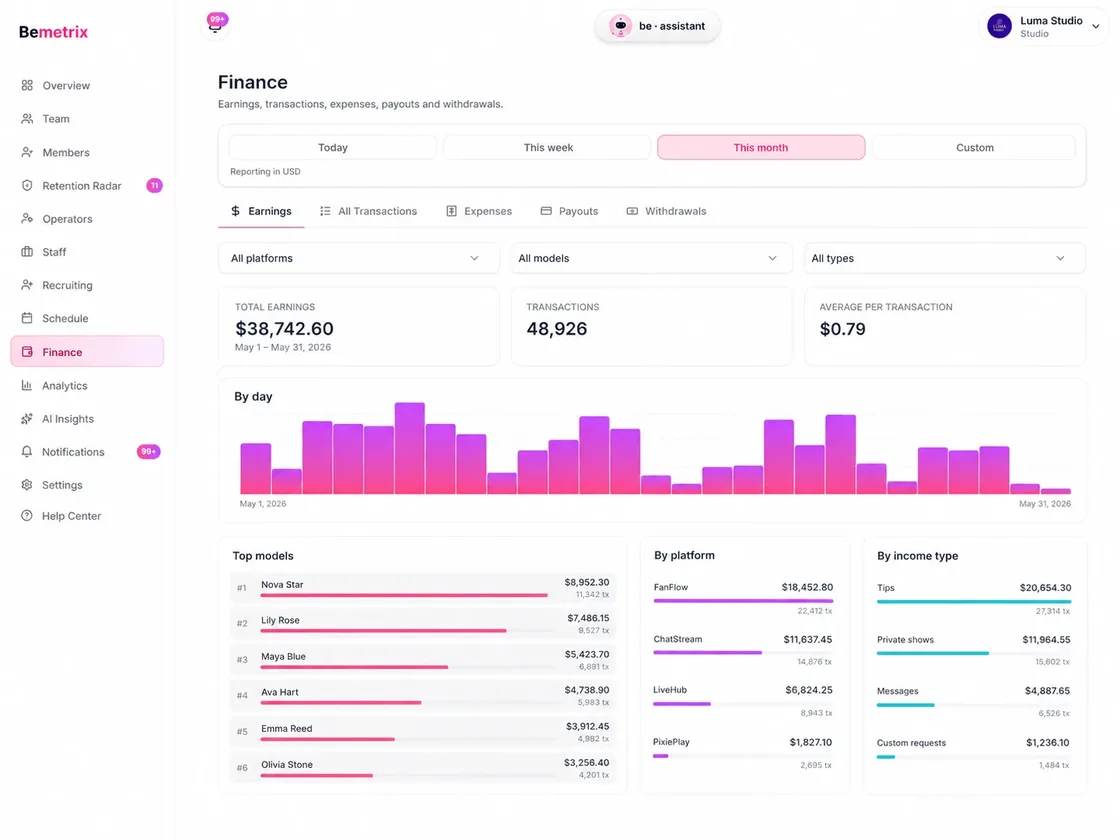Click the Help Center question icon

point(27,516)
